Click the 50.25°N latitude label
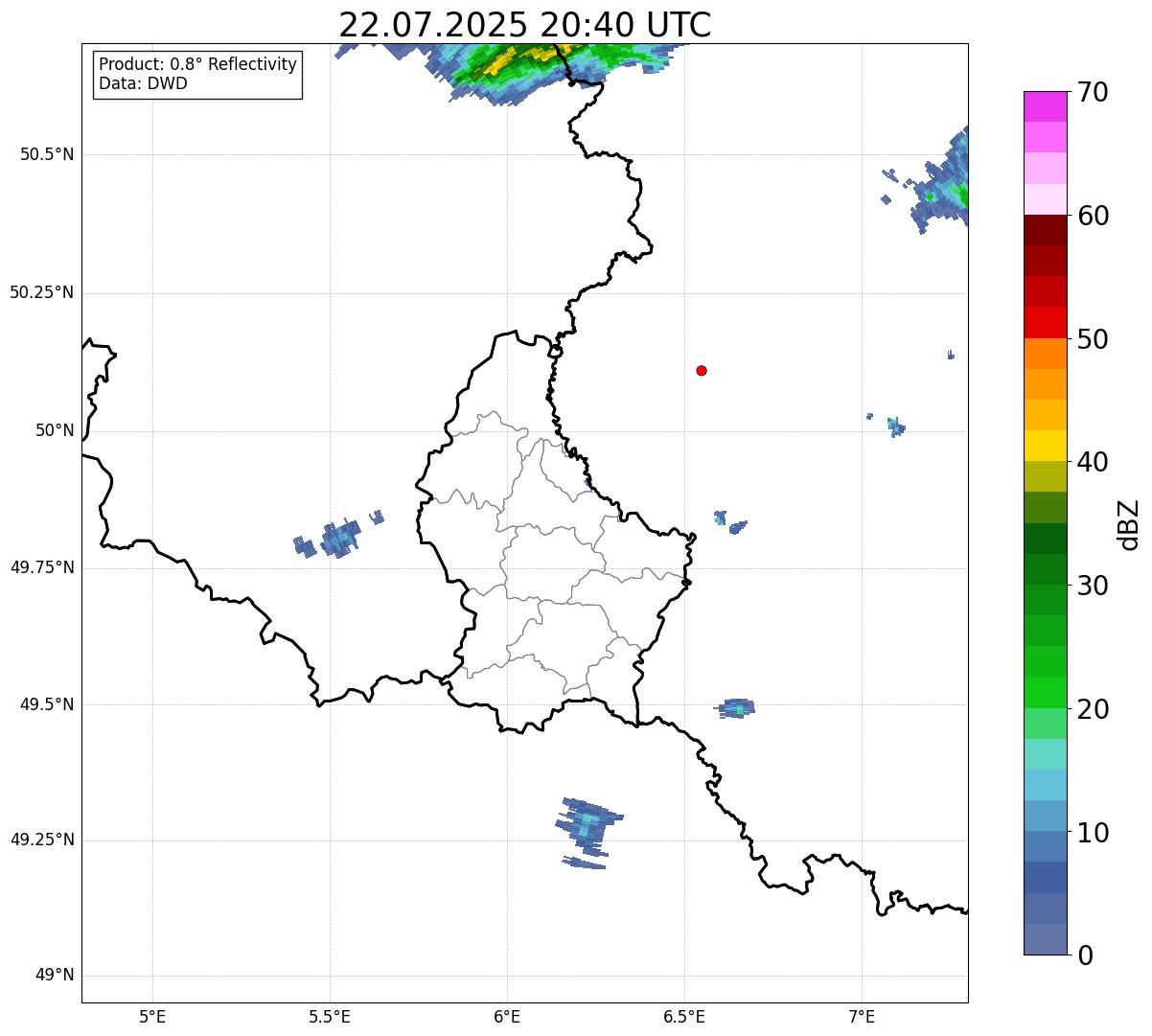 [42, 292]
